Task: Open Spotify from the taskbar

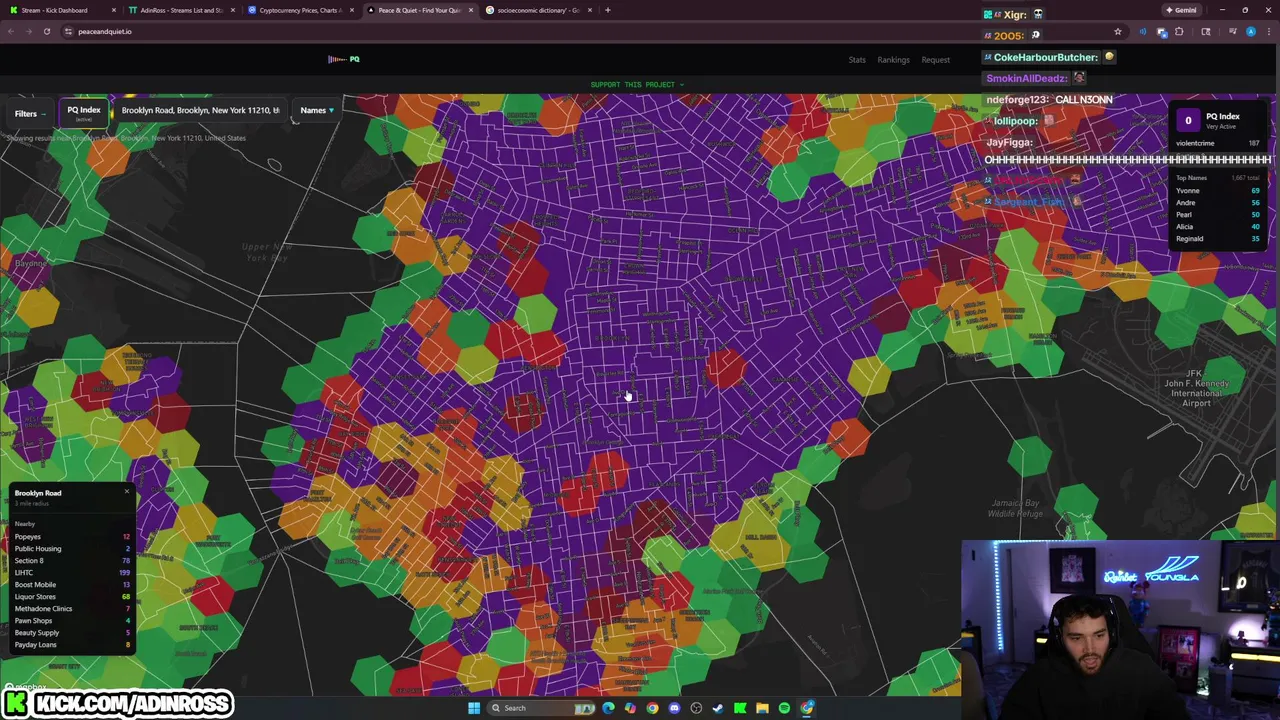Action: 784,708
